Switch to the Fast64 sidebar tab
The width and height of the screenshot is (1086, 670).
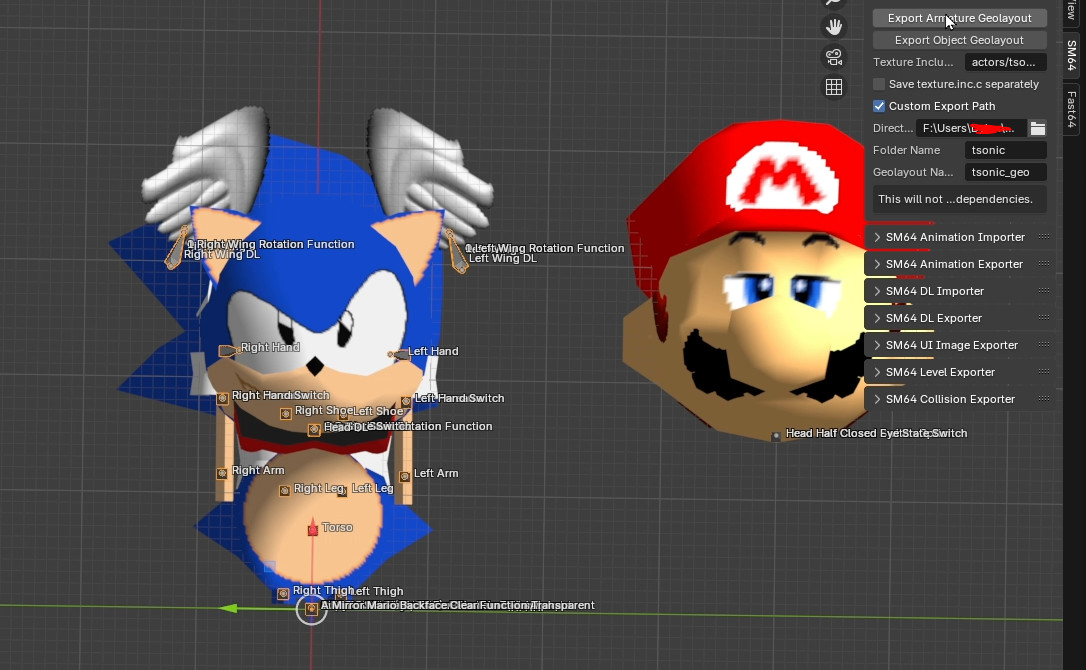(x=1071, y=109)
